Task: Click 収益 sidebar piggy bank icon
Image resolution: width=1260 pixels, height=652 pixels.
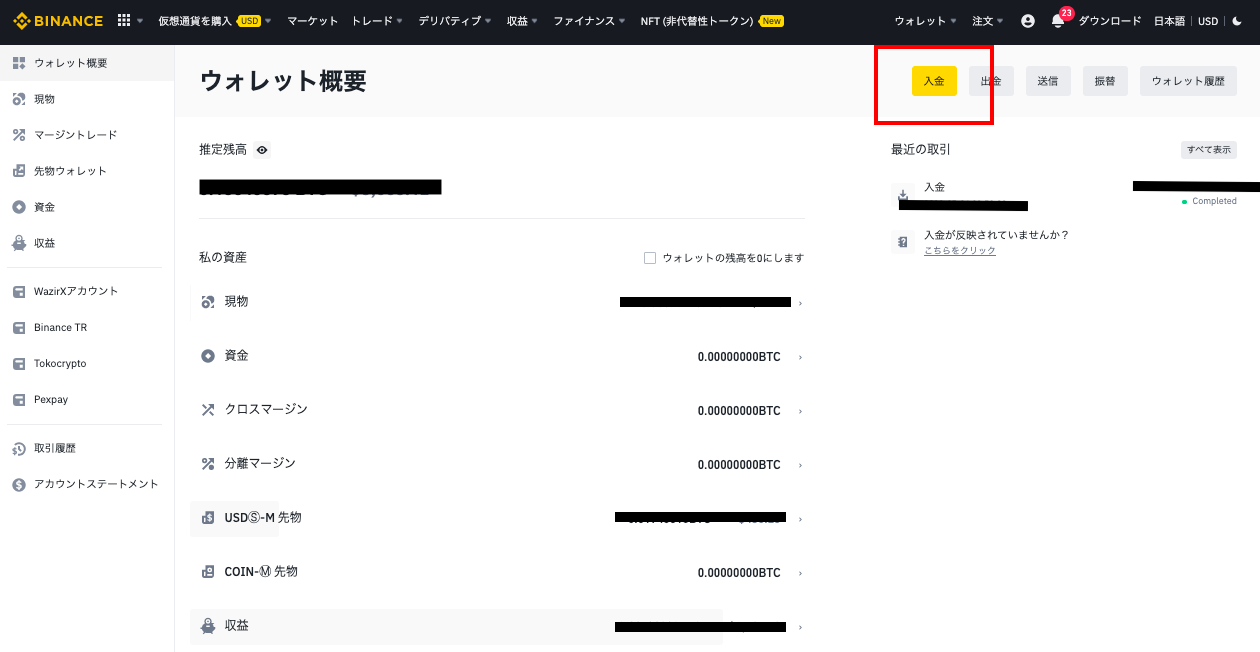Action: point(18,243)
